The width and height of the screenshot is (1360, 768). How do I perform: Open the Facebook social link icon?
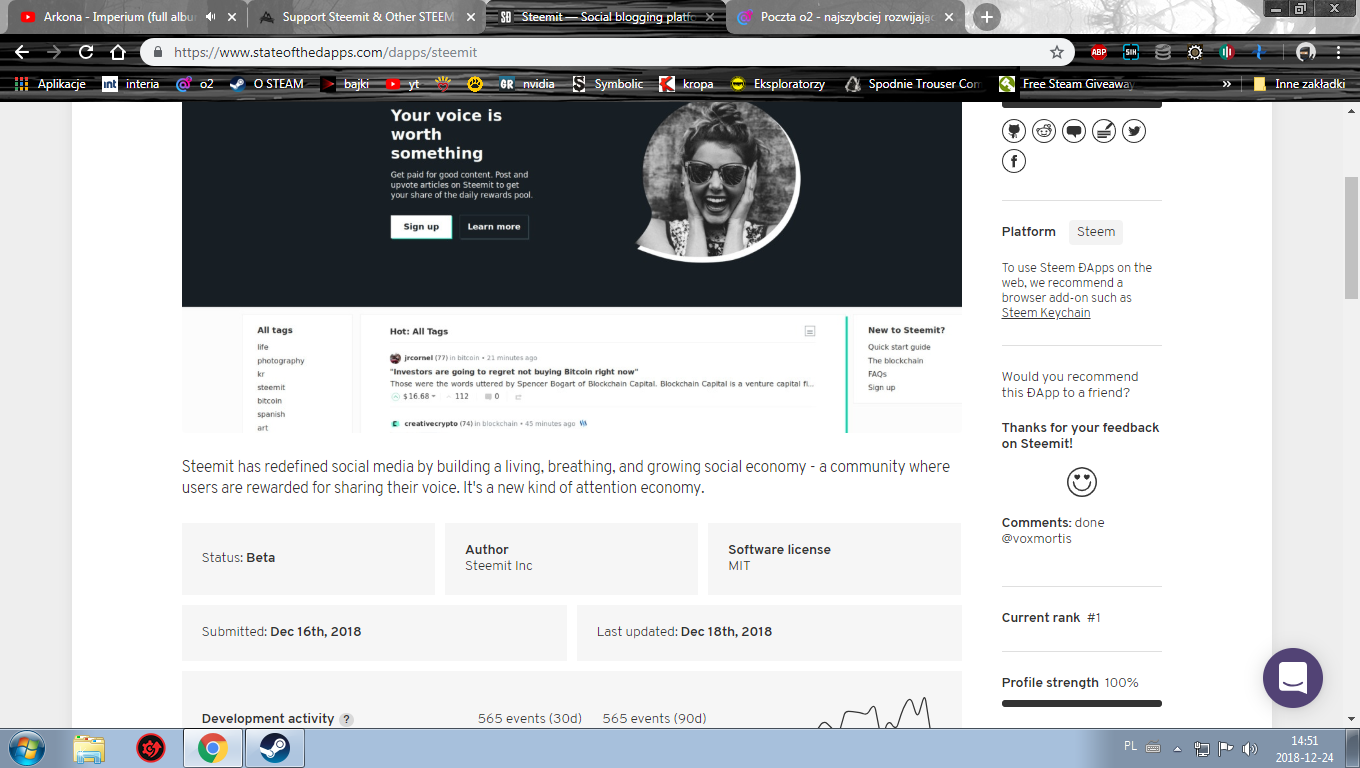click(1014, 161)
